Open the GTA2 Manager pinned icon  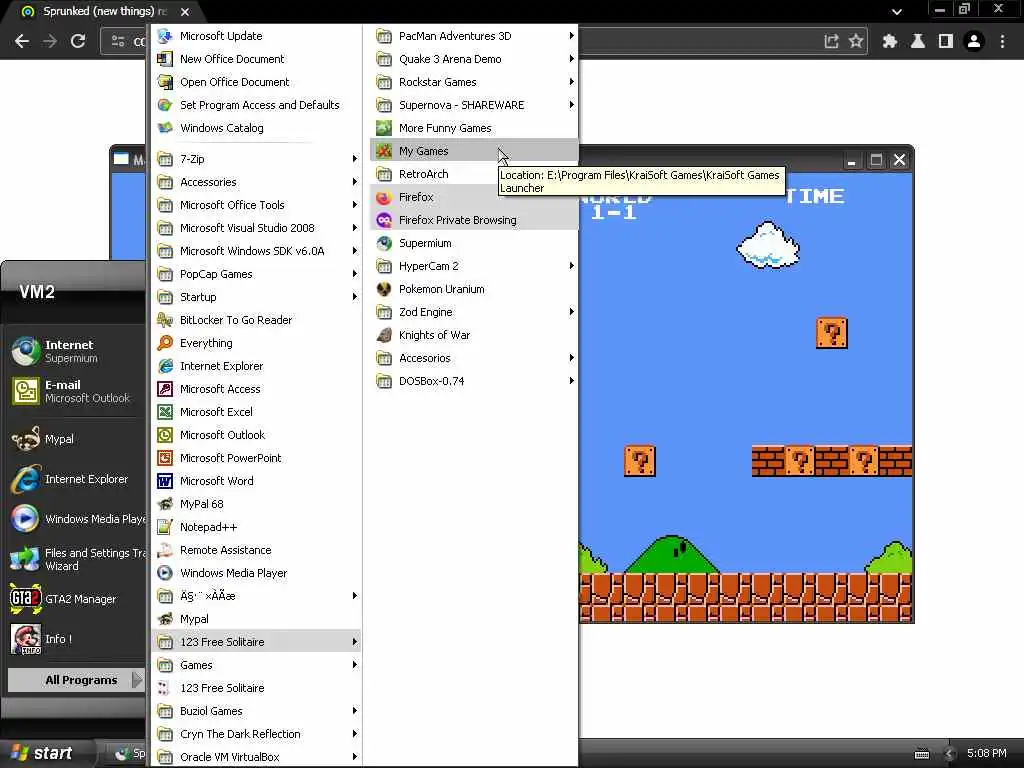pos(25,599)
